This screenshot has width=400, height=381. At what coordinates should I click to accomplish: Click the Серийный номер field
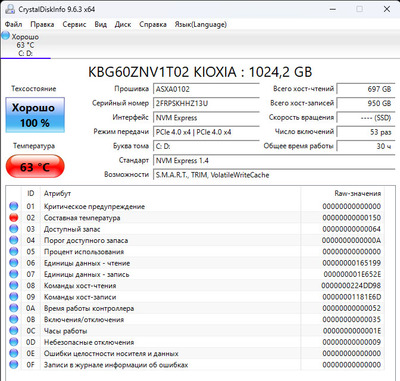point(206,103)
